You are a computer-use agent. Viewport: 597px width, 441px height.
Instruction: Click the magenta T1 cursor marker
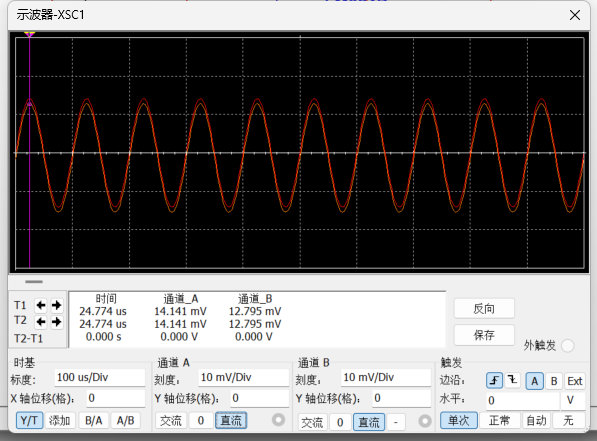[29, 35]
